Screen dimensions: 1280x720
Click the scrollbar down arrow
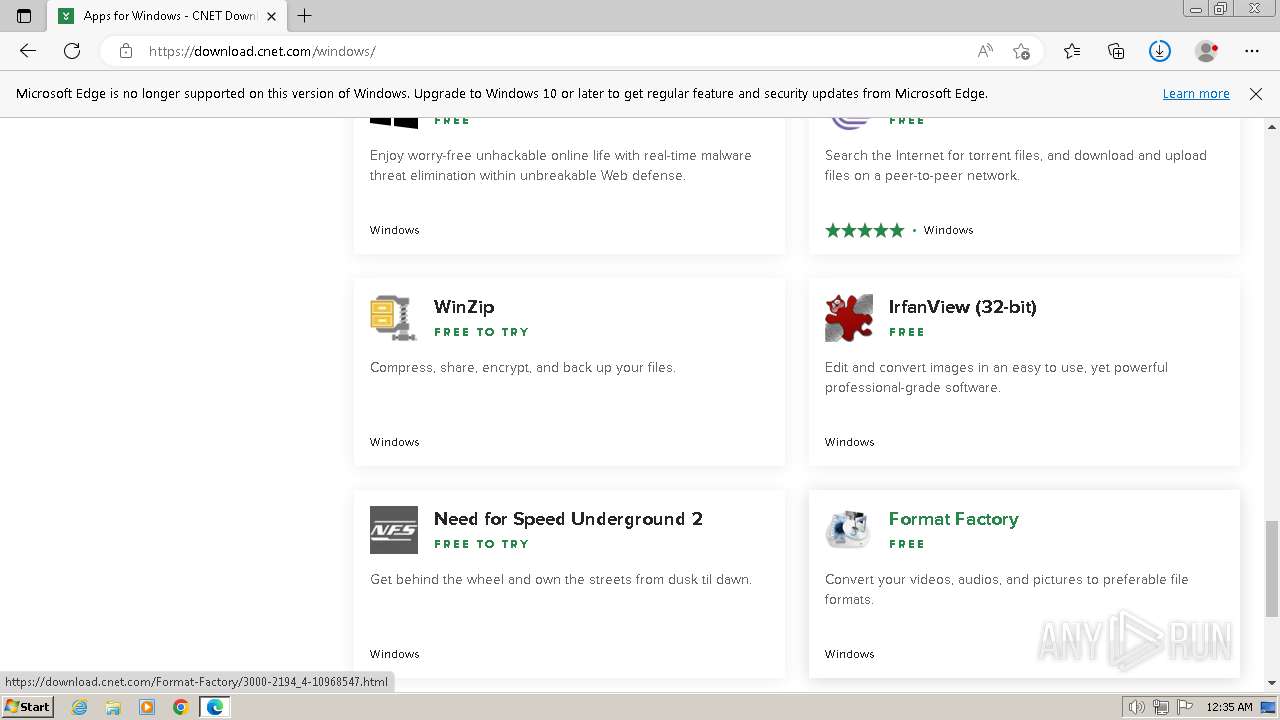(1272, 683)
